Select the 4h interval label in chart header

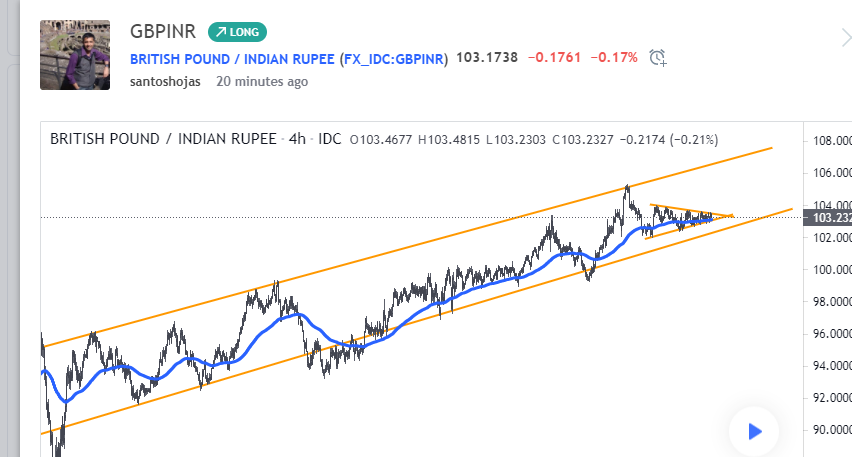coord(297,139)
